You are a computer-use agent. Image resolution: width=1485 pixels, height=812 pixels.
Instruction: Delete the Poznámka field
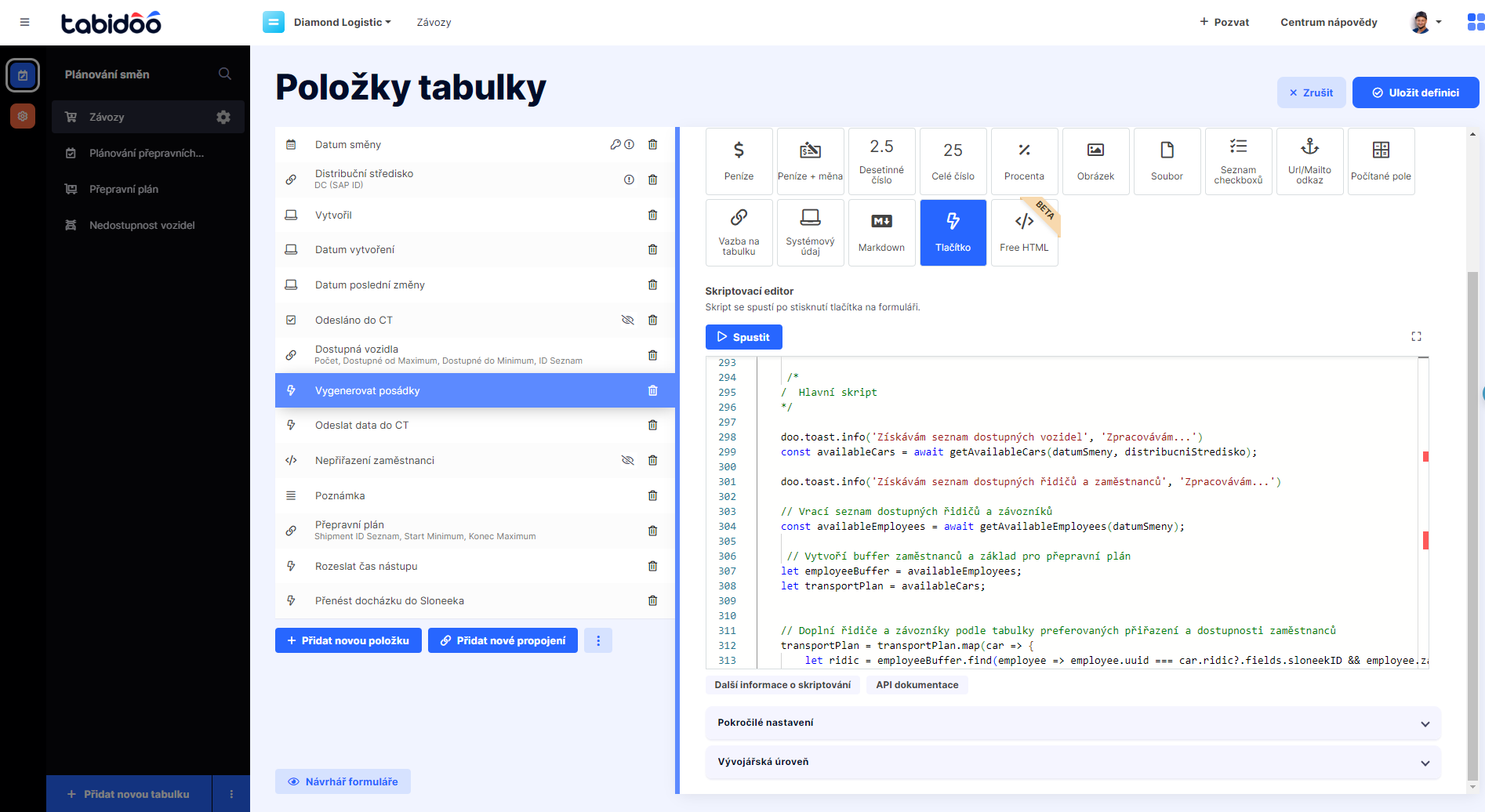click(x=652, y=495)
